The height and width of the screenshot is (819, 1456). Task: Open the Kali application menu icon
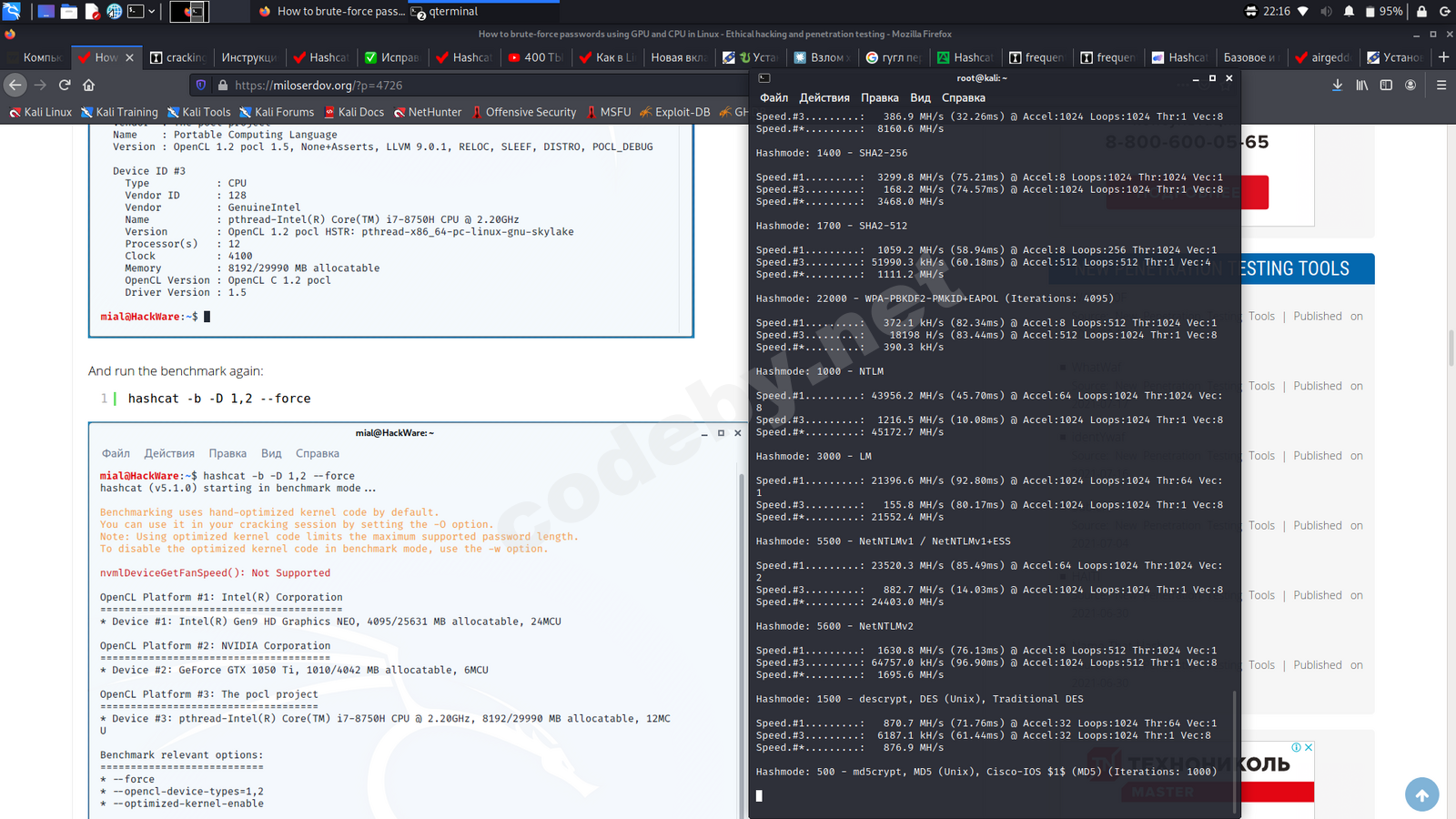[12, 12]
